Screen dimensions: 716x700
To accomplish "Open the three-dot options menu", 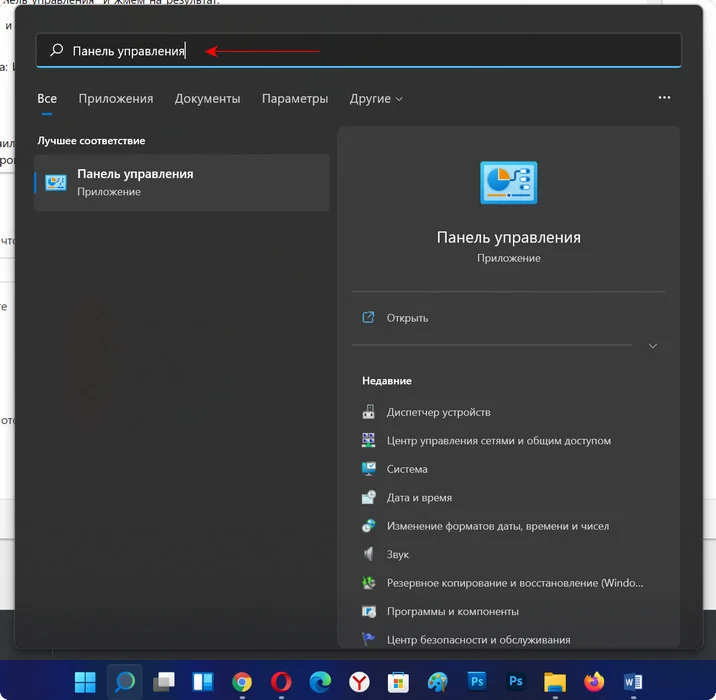I will (664, 98).
